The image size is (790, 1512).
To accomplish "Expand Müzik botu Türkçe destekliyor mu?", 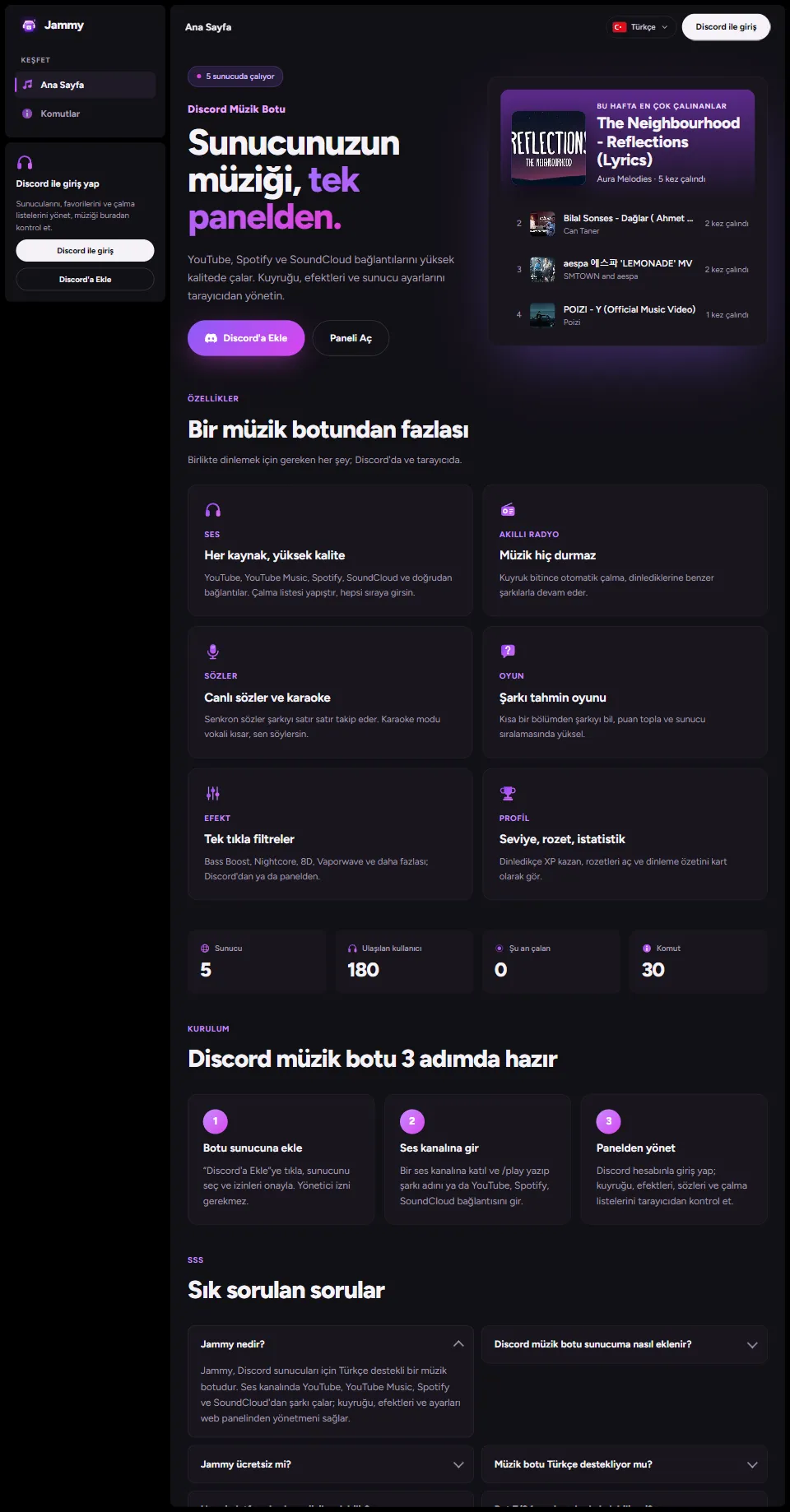I will pos(625,1464).
